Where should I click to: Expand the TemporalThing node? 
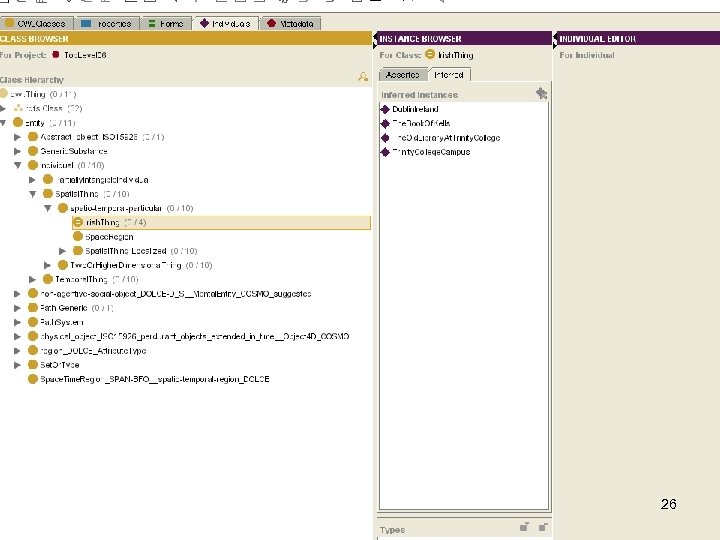point(32,279)
